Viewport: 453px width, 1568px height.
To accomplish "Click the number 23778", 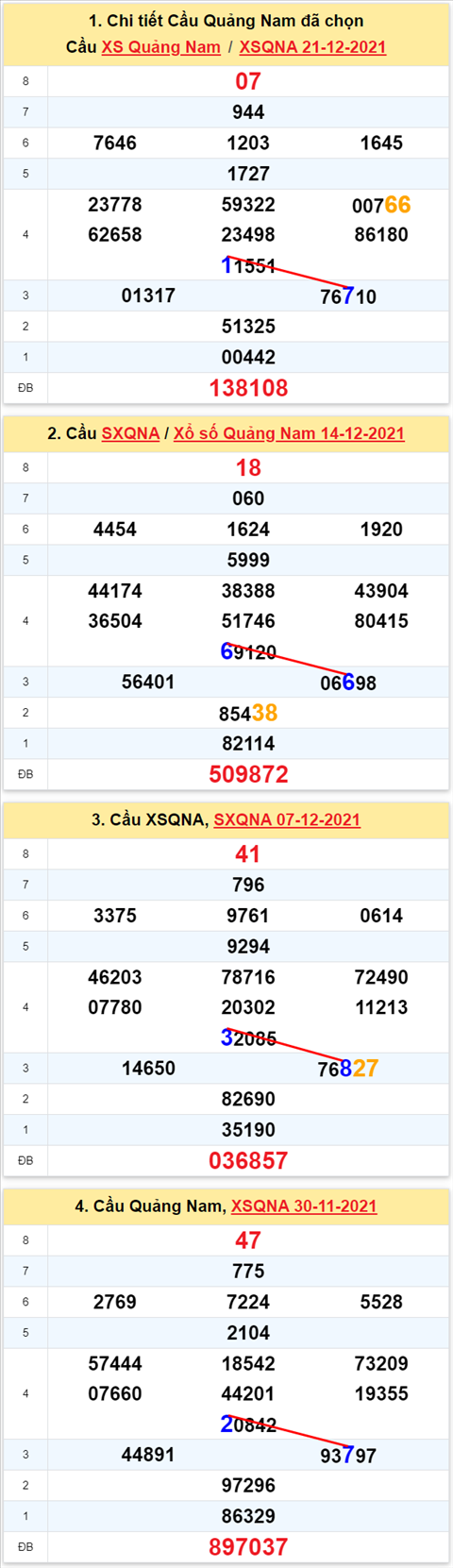I will click(x=115, y=205).
